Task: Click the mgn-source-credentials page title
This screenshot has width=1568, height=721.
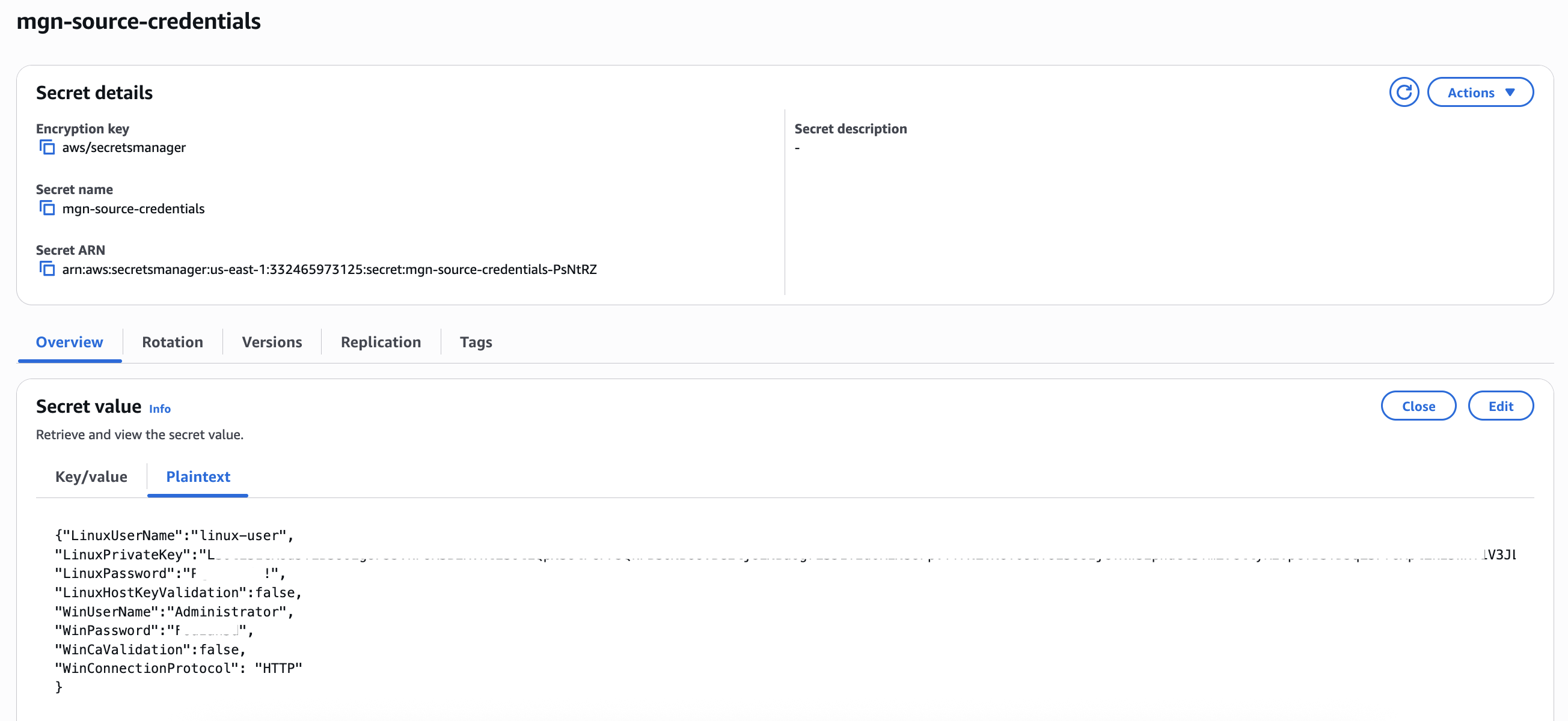Action: pos(139,21)
